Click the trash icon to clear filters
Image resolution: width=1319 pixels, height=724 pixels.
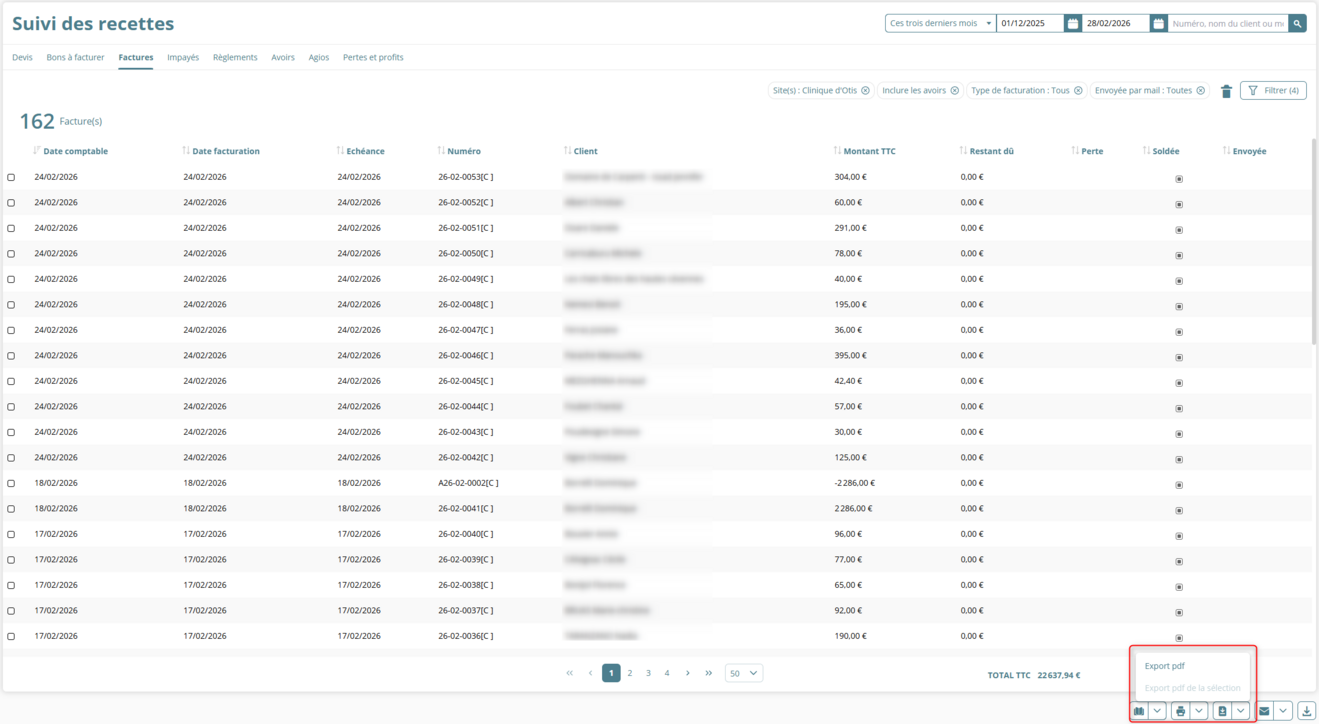point(1226,91)
